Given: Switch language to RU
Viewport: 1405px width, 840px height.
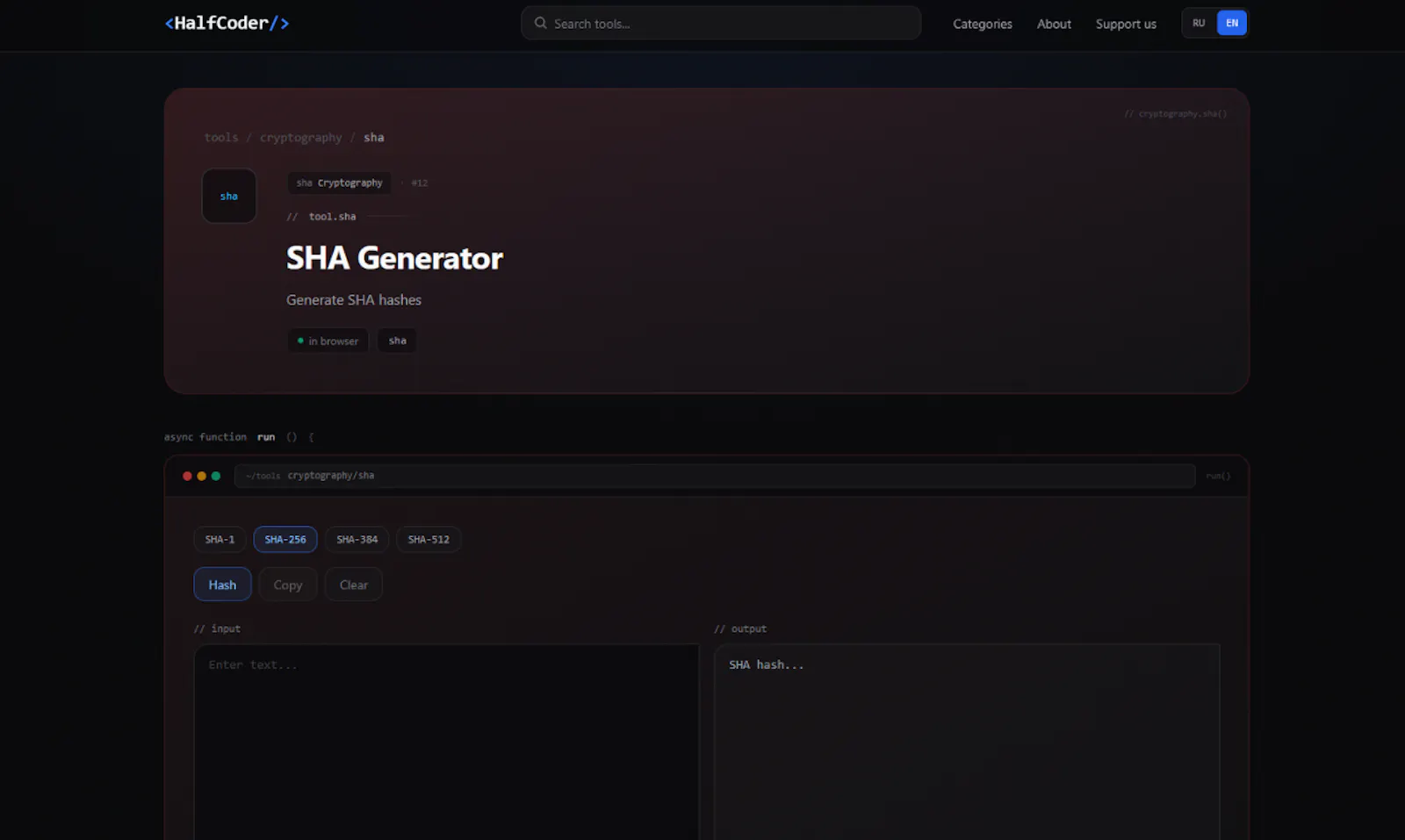Looking at the screenshot, I should [1199, 23].
